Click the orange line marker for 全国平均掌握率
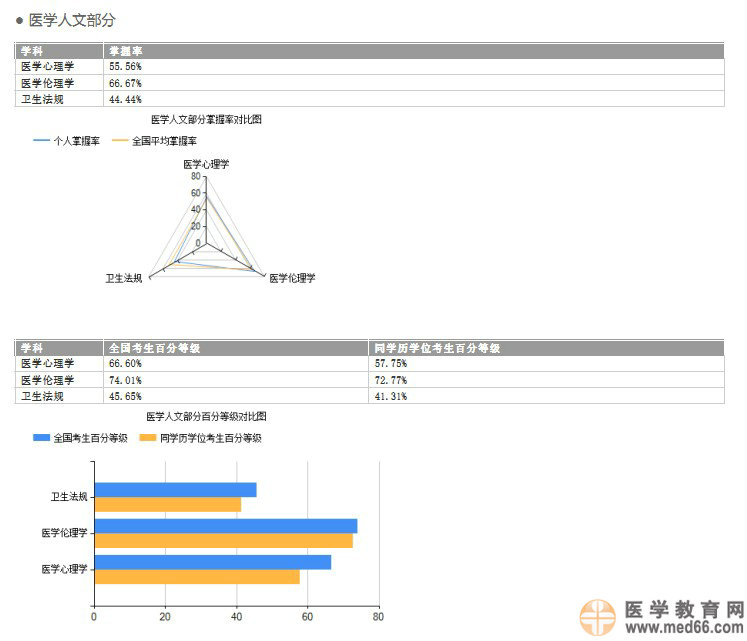 120,141
